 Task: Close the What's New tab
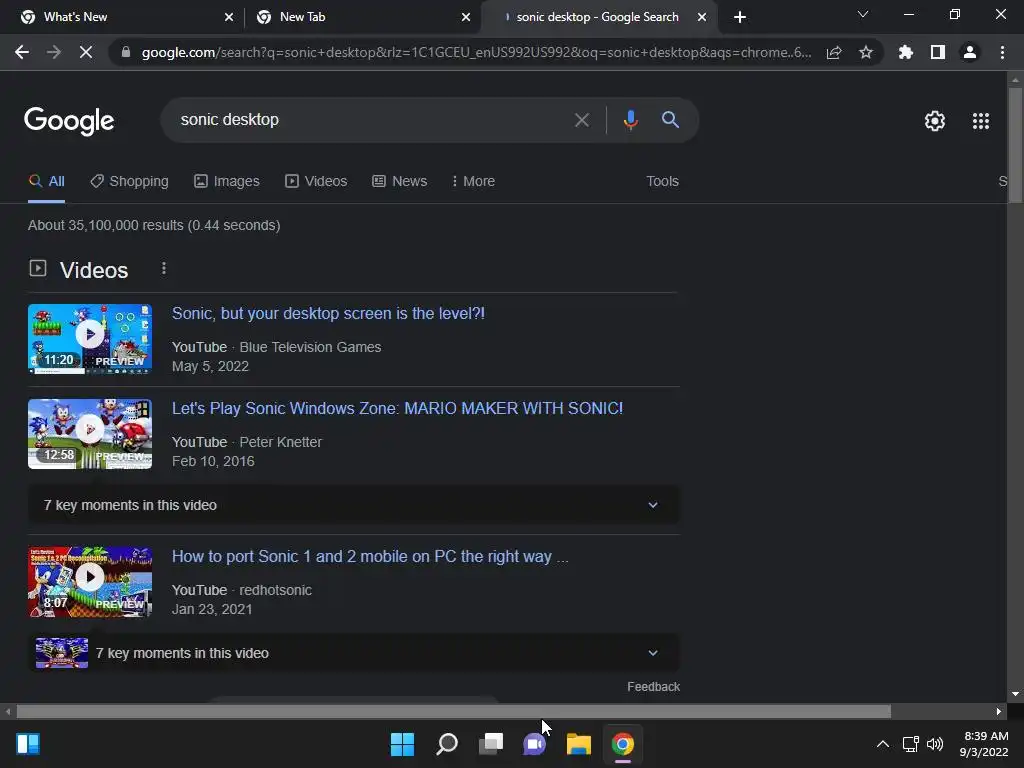[x=229, y=17]
